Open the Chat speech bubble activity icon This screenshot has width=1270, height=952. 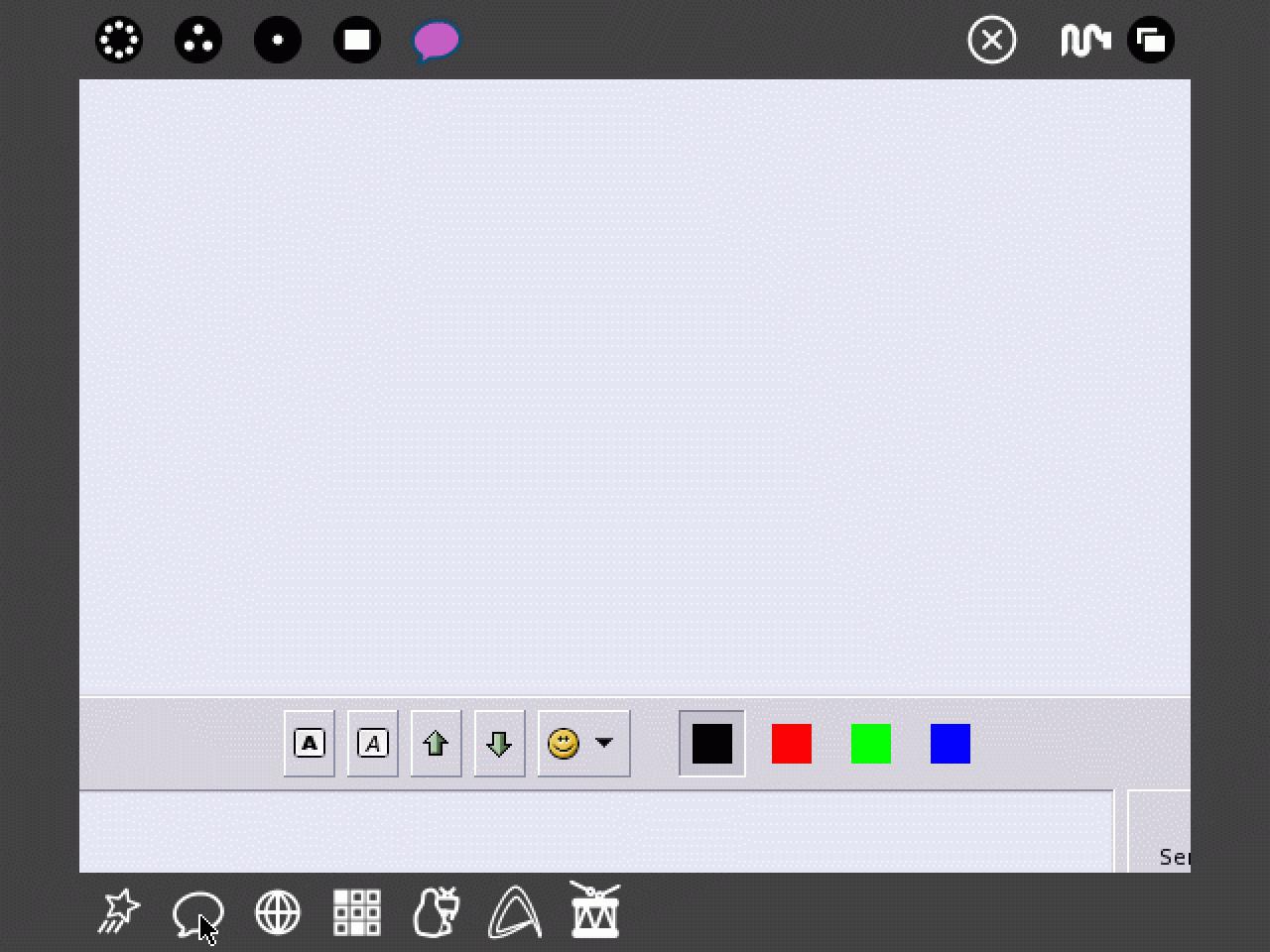[198, 912]
